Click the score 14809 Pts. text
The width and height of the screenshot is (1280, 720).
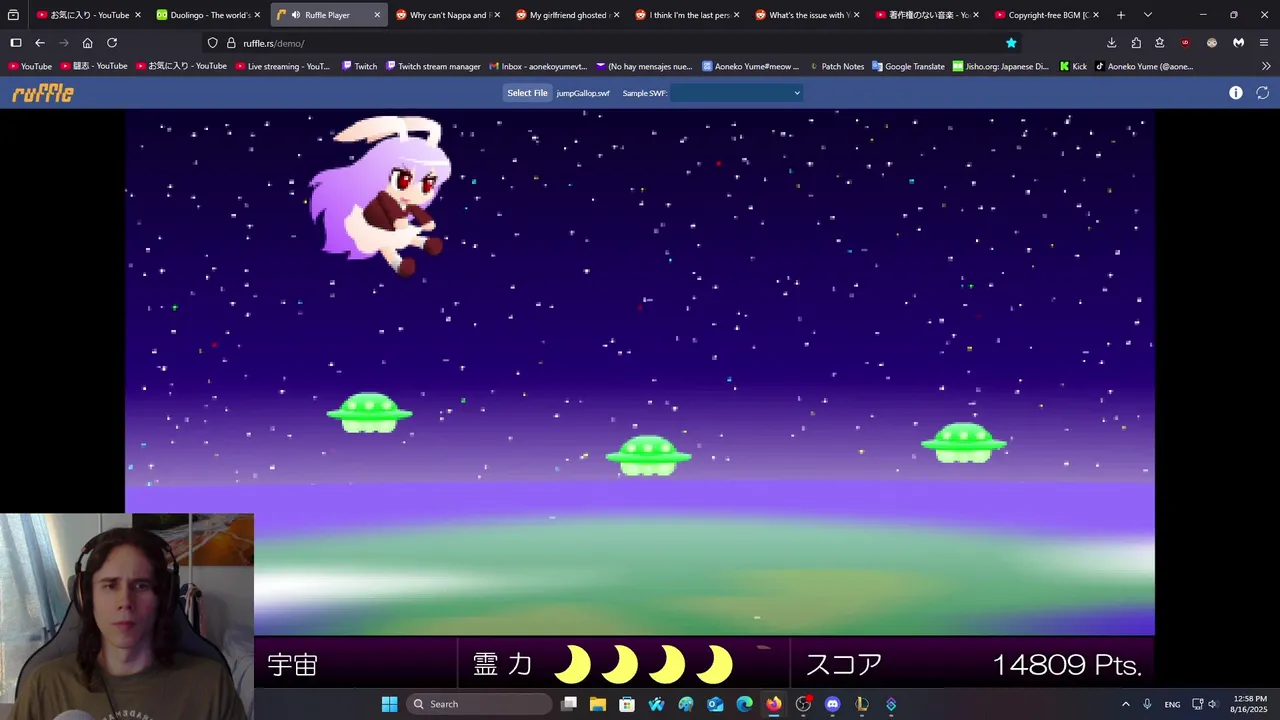pyautogui.click(x=1067, y=664)
